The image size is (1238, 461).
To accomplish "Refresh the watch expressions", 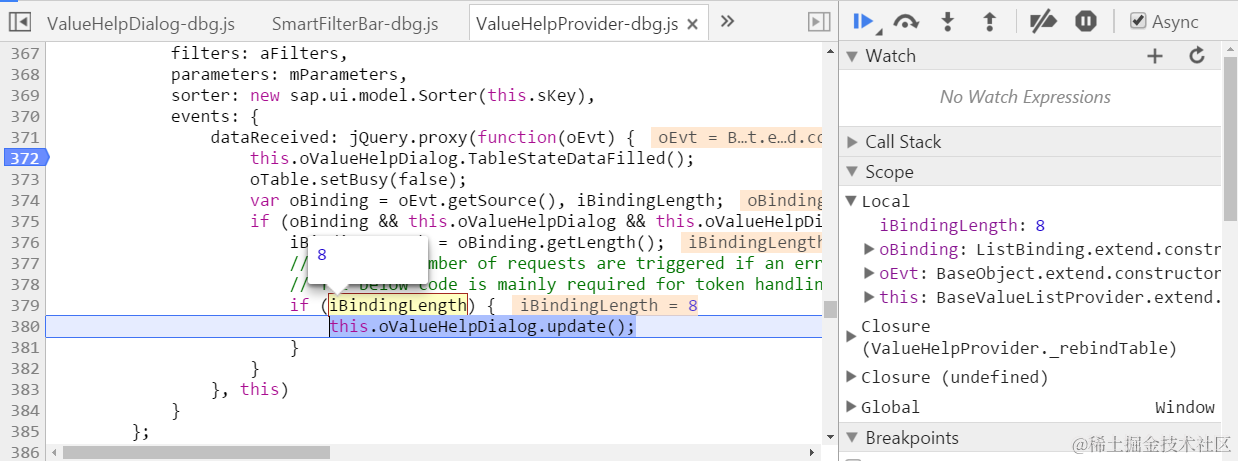I will (1197, 56).
